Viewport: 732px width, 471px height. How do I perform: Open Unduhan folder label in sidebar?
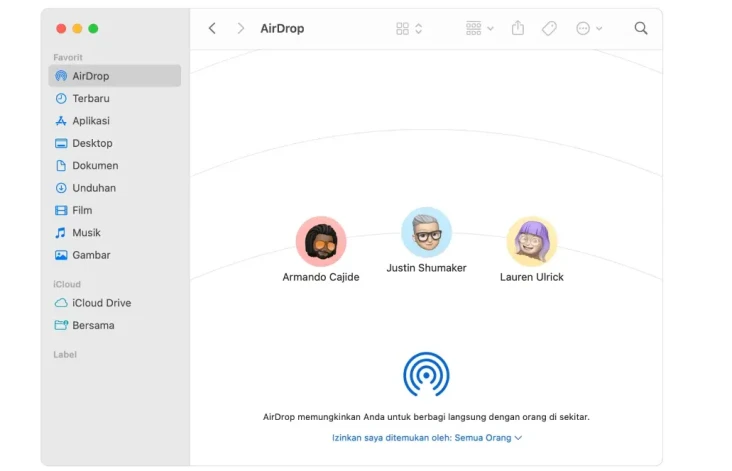pos(94,188)
